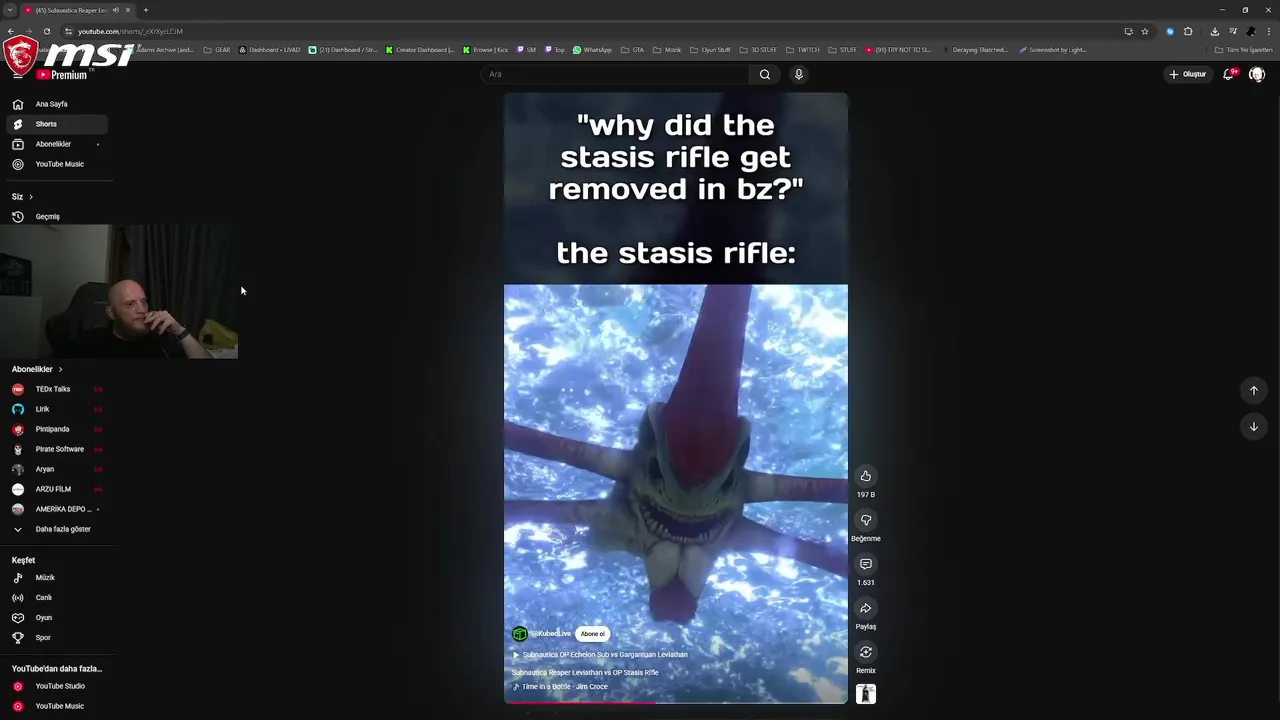
Task: Select Shorts in the sidebar
Action: coord(56,124)
